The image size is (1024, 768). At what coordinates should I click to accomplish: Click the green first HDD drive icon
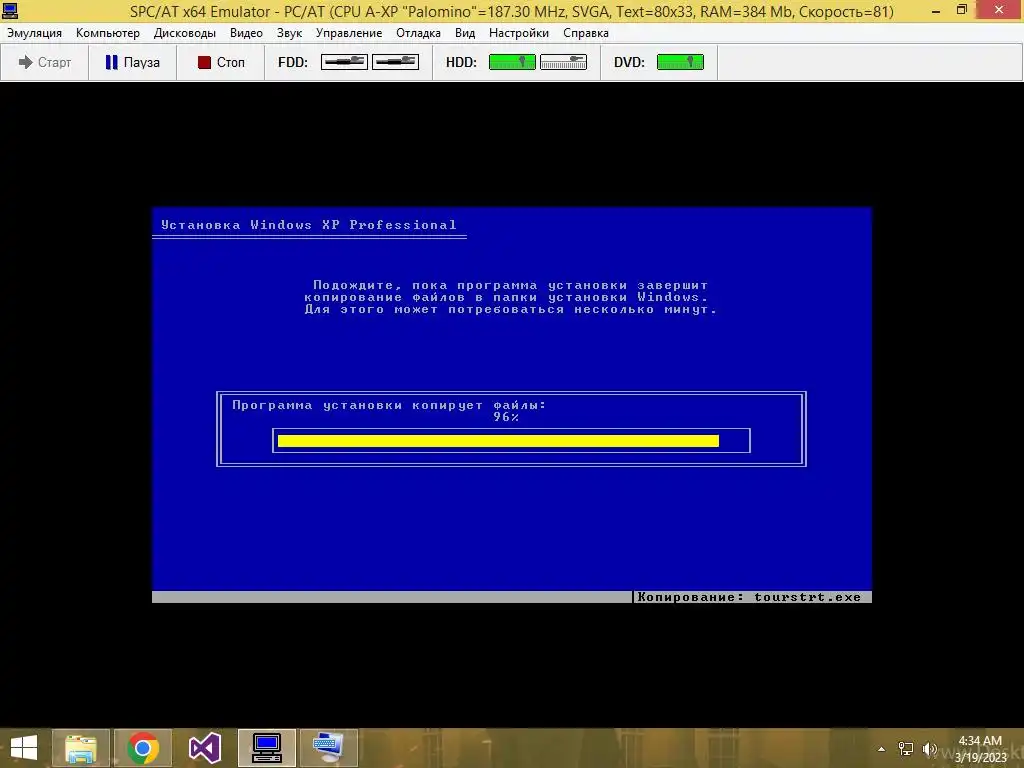pyautogui.click(x=512, y=62)
